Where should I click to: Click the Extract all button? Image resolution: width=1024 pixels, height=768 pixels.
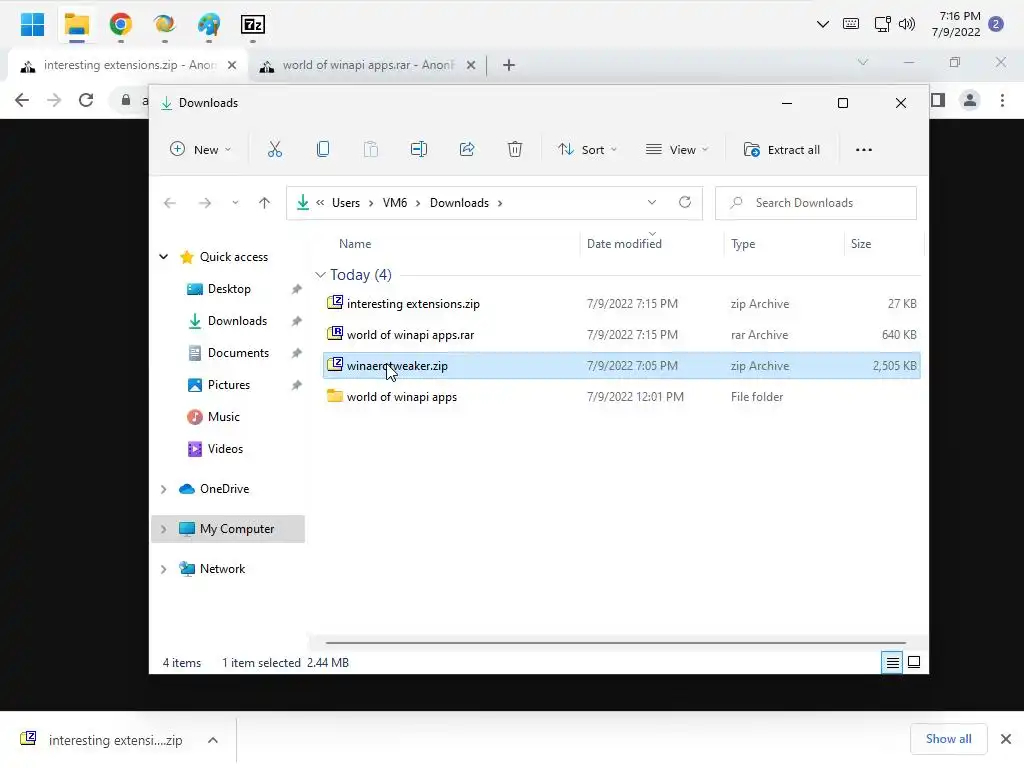tap(782, 150)
